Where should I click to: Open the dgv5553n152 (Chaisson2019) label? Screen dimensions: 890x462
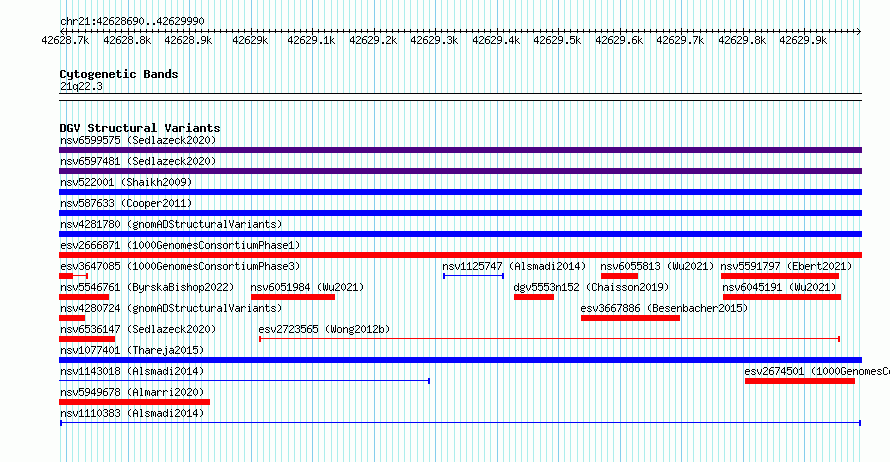coord(591,287)
